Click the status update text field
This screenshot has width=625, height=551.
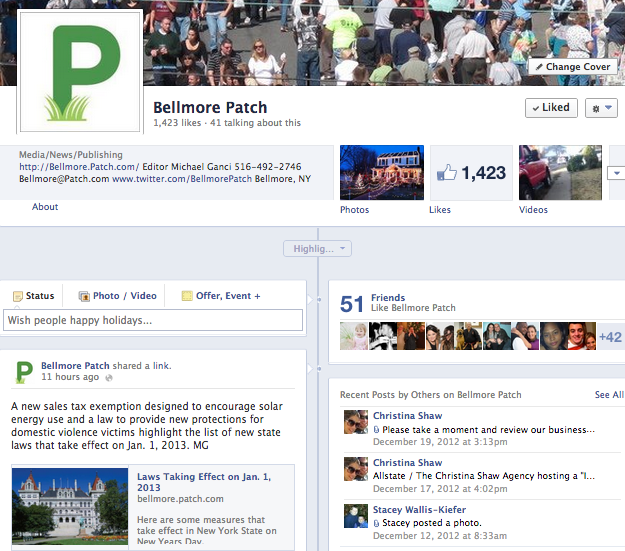(x=153, y=320)
